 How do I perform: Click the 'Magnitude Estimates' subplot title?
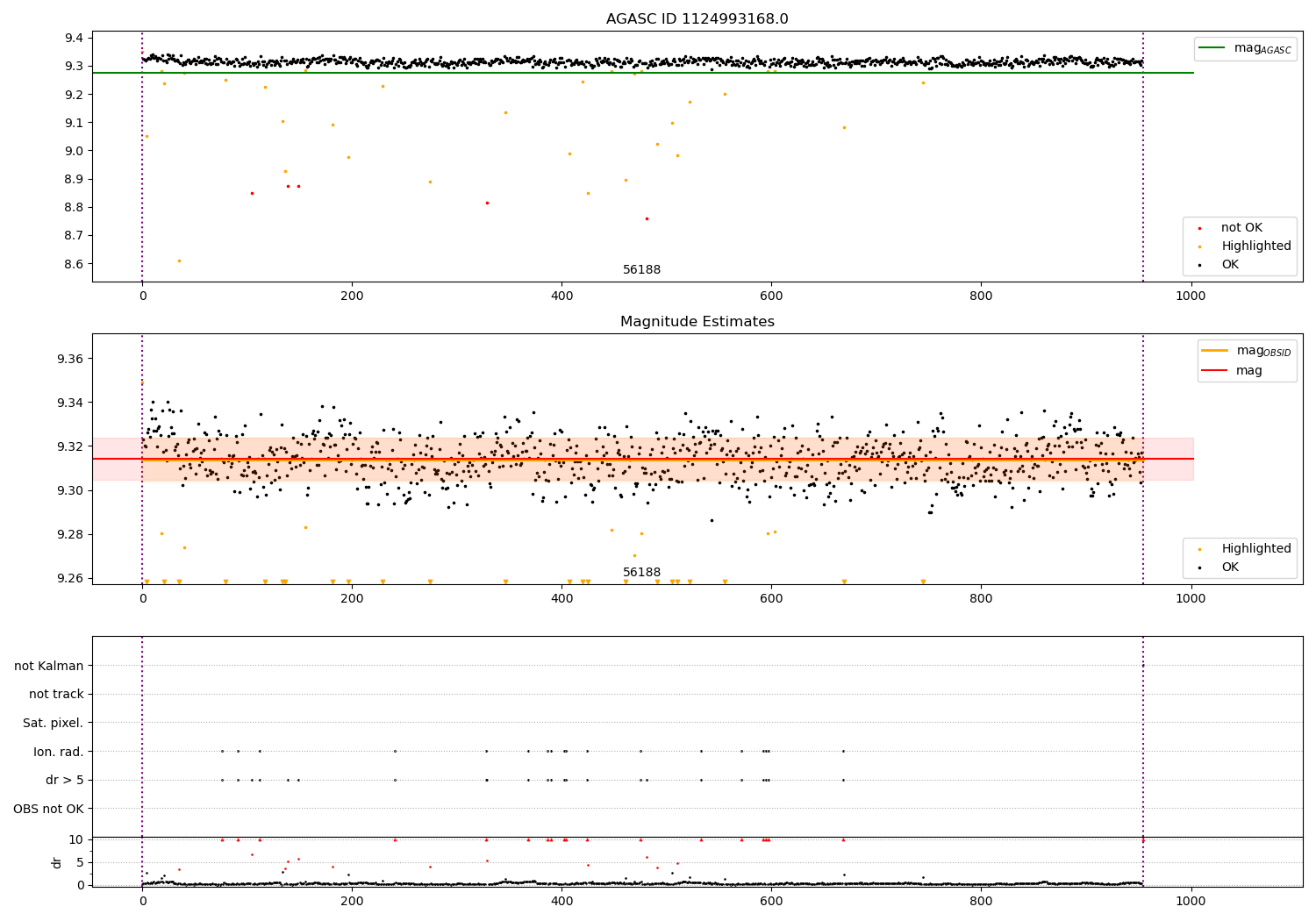697,322
